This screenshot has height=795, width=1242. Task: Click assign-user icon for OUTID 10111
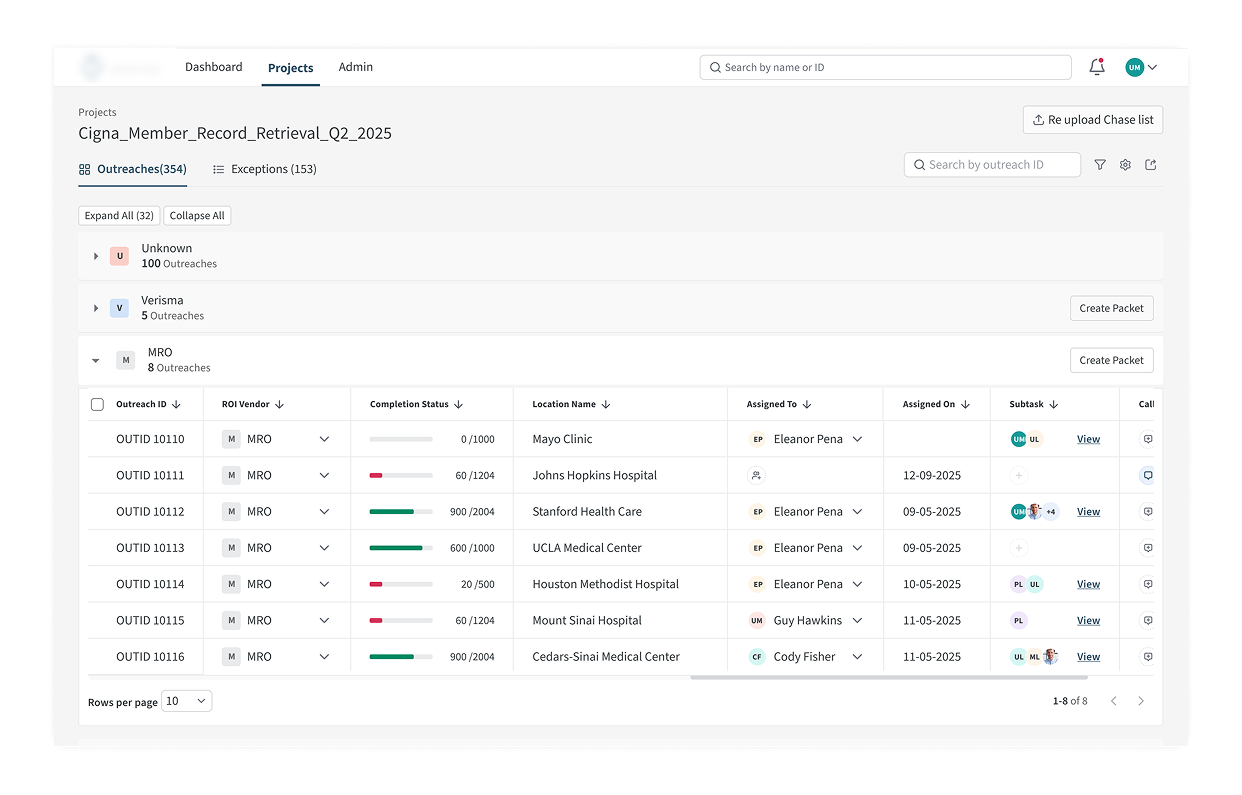[x=757, y=476]
